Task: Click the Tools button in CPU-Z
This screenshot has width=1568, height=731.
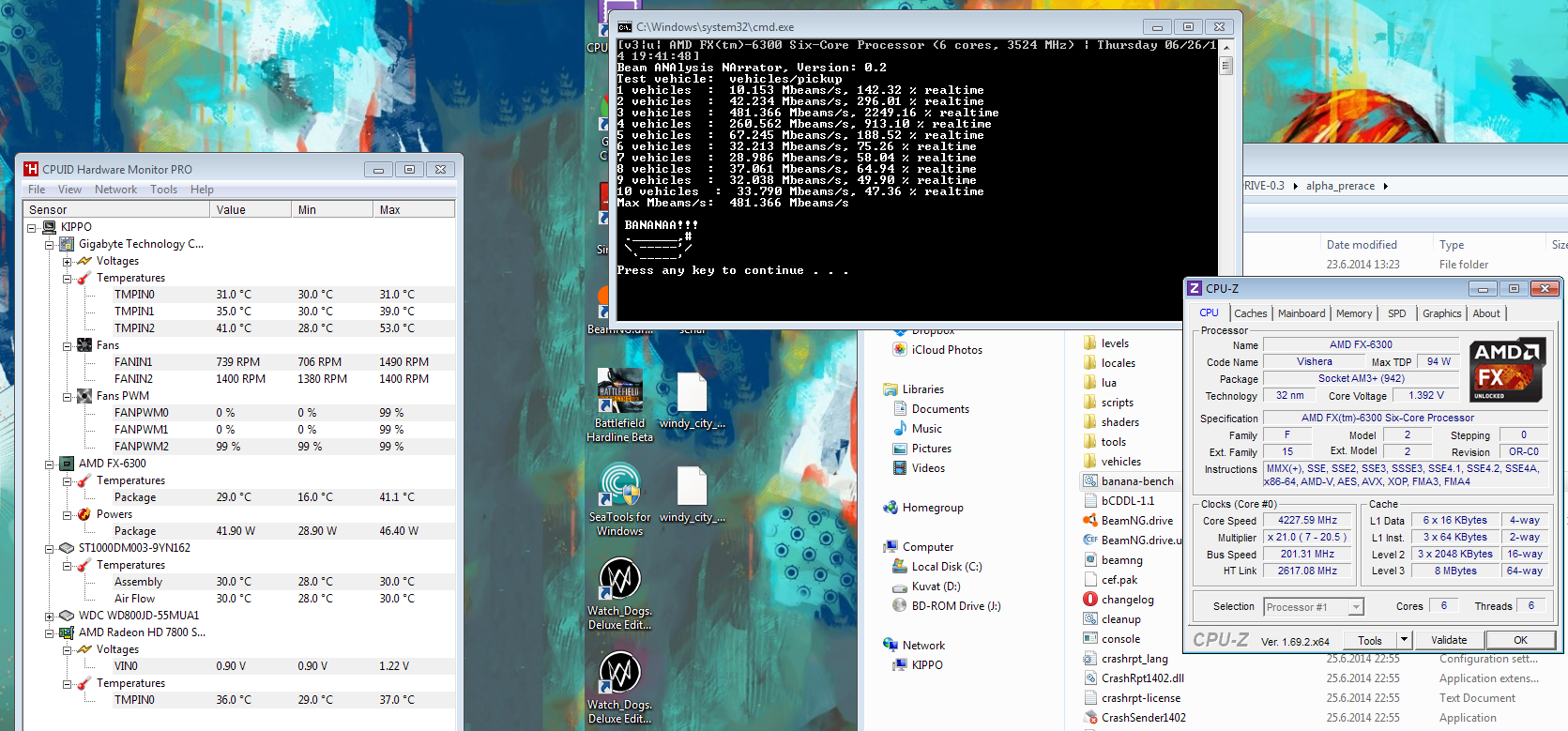Action: point(1370,640)
